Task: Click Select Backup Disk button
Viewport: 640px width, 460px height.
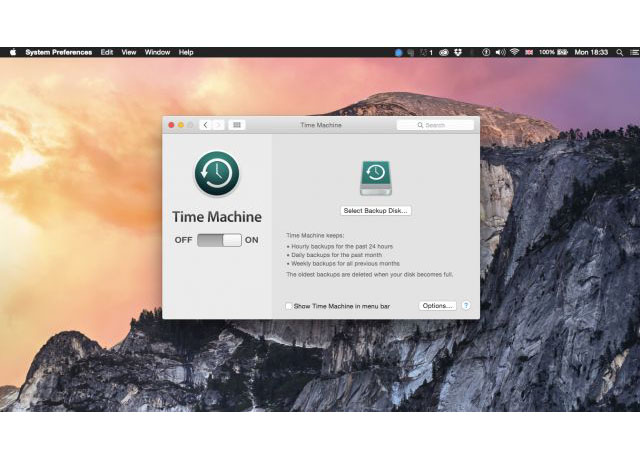Action: (x=376, y=211)
